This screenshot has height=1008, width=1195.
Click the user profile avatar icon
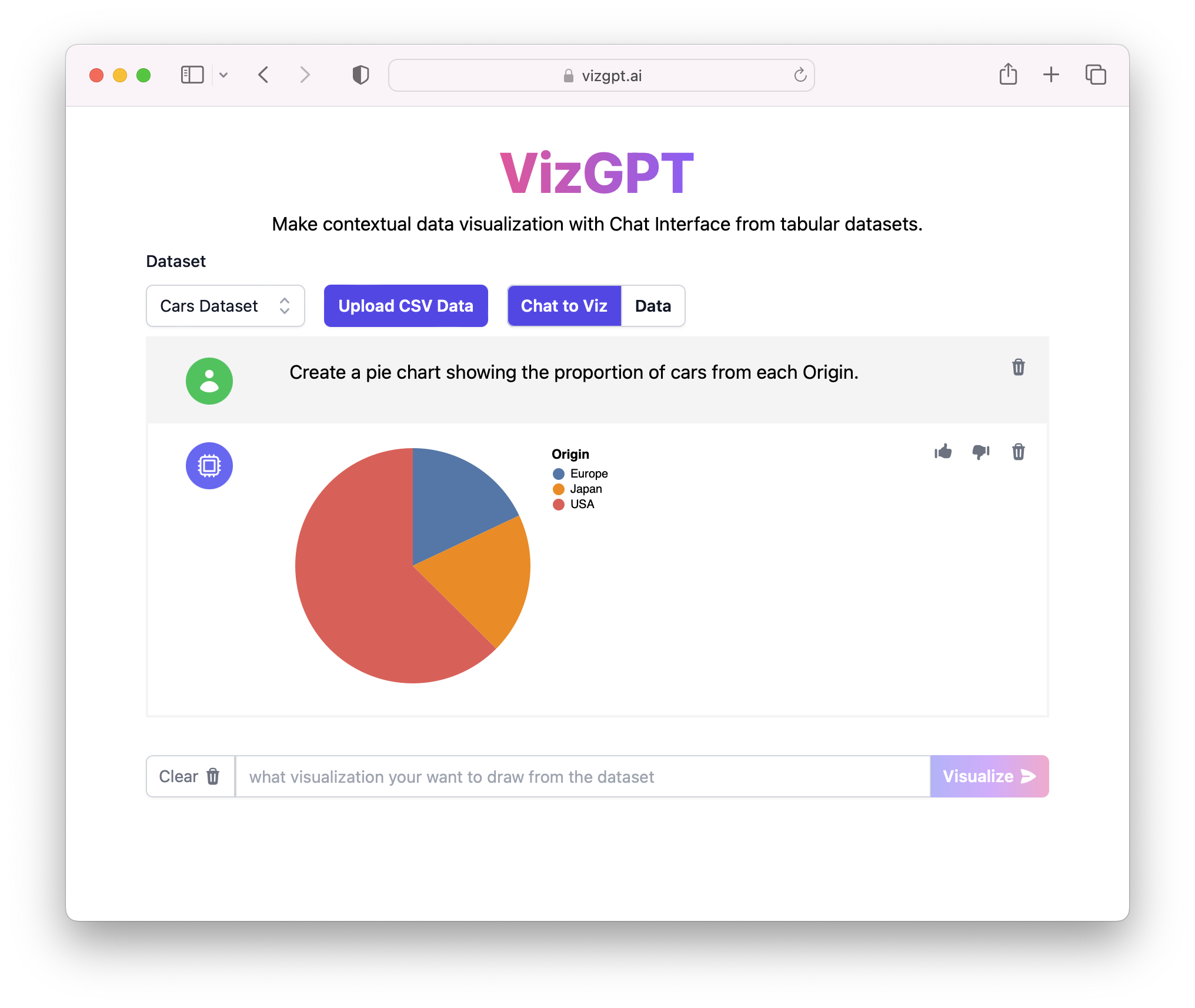coord(210,380)
